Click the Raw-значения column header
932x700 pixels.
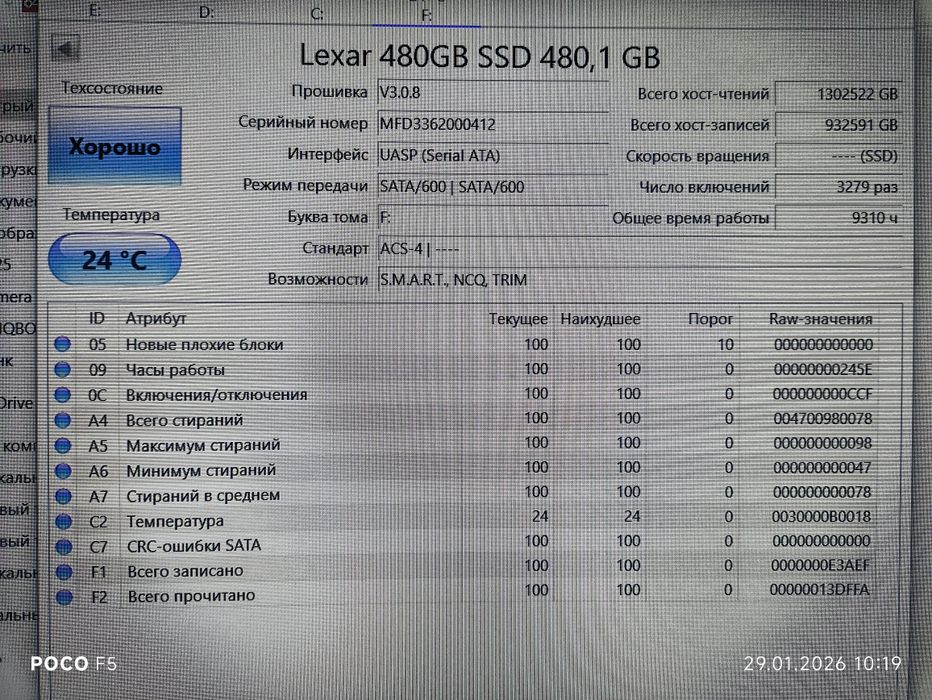(820, 319)
